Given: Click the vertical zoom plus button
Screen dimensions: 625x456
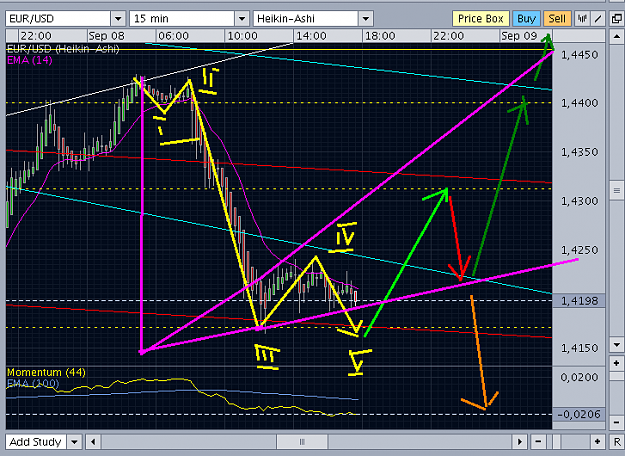Looking at the screenshot, I should tap(617, 363).
